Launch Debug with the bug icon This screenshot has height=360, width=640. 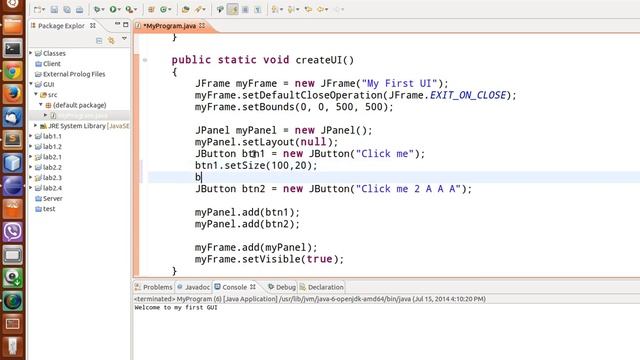(97, 9)
